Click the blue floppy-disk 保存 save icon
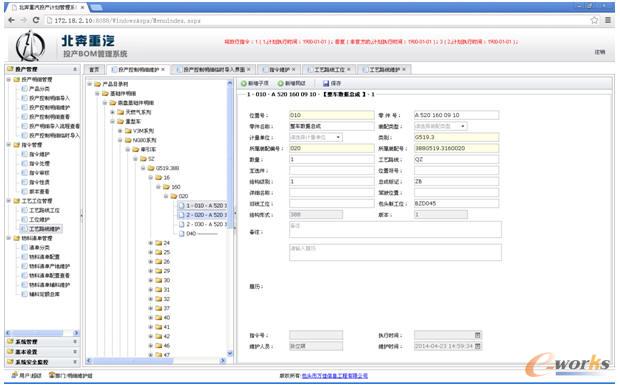620x387 pixels. [x=326, y=83]
